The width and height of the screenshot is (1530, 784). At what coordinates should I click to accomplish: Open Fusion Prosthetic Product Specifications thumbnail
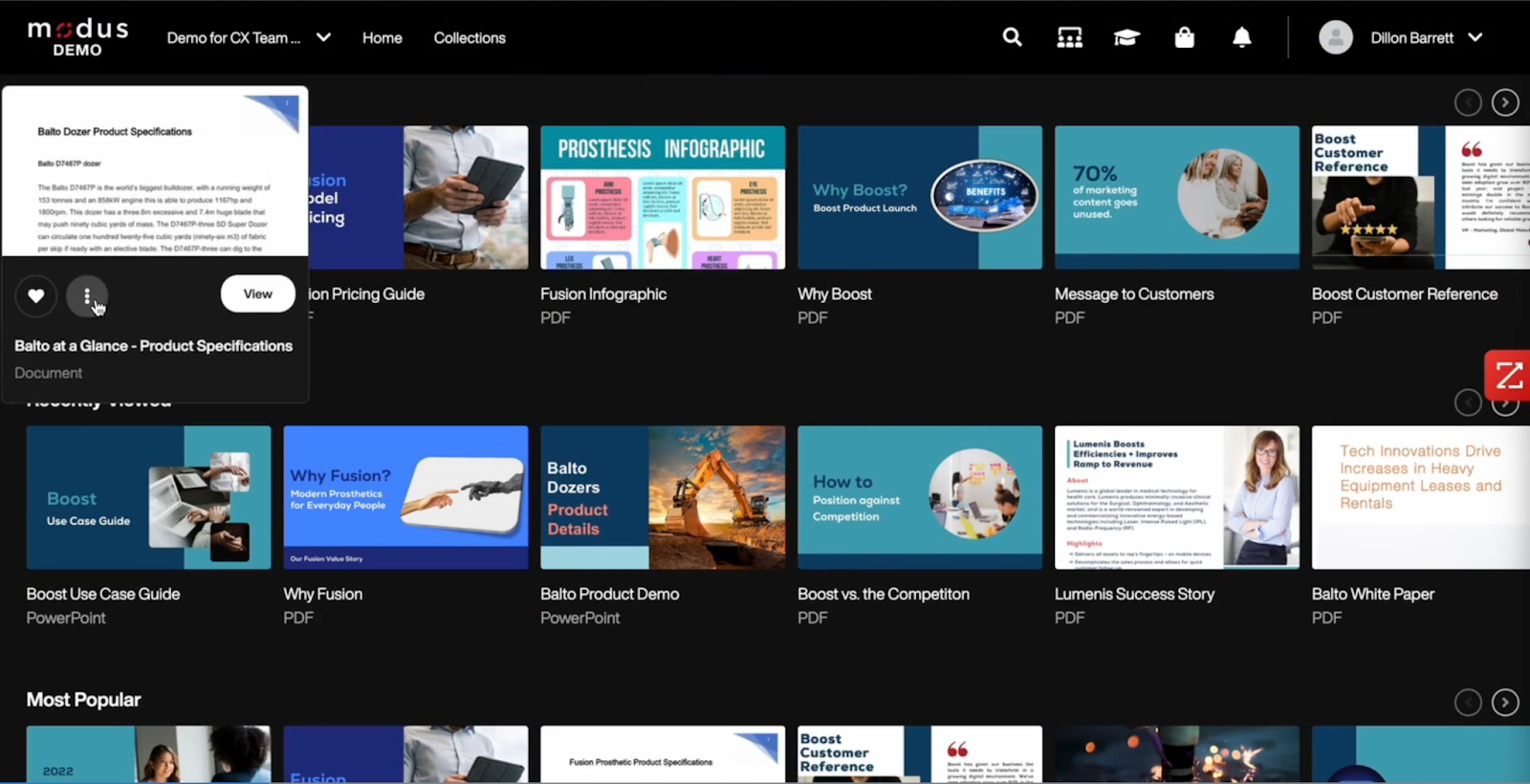click(663, 754)
